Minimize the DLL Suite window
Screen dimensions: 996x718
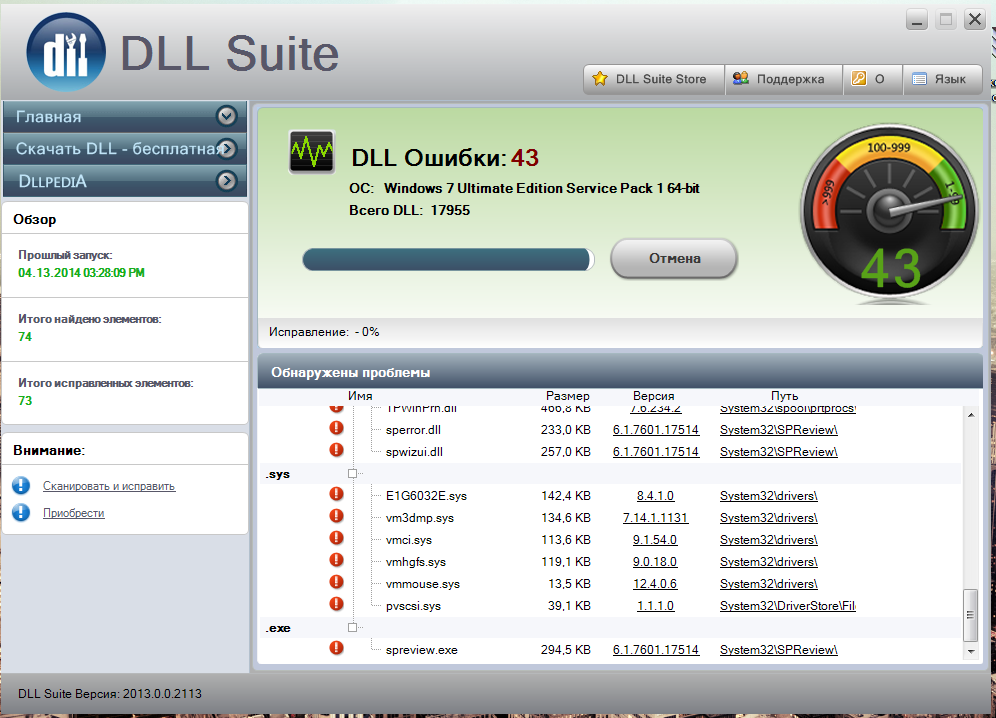click(x=917, y=20)
